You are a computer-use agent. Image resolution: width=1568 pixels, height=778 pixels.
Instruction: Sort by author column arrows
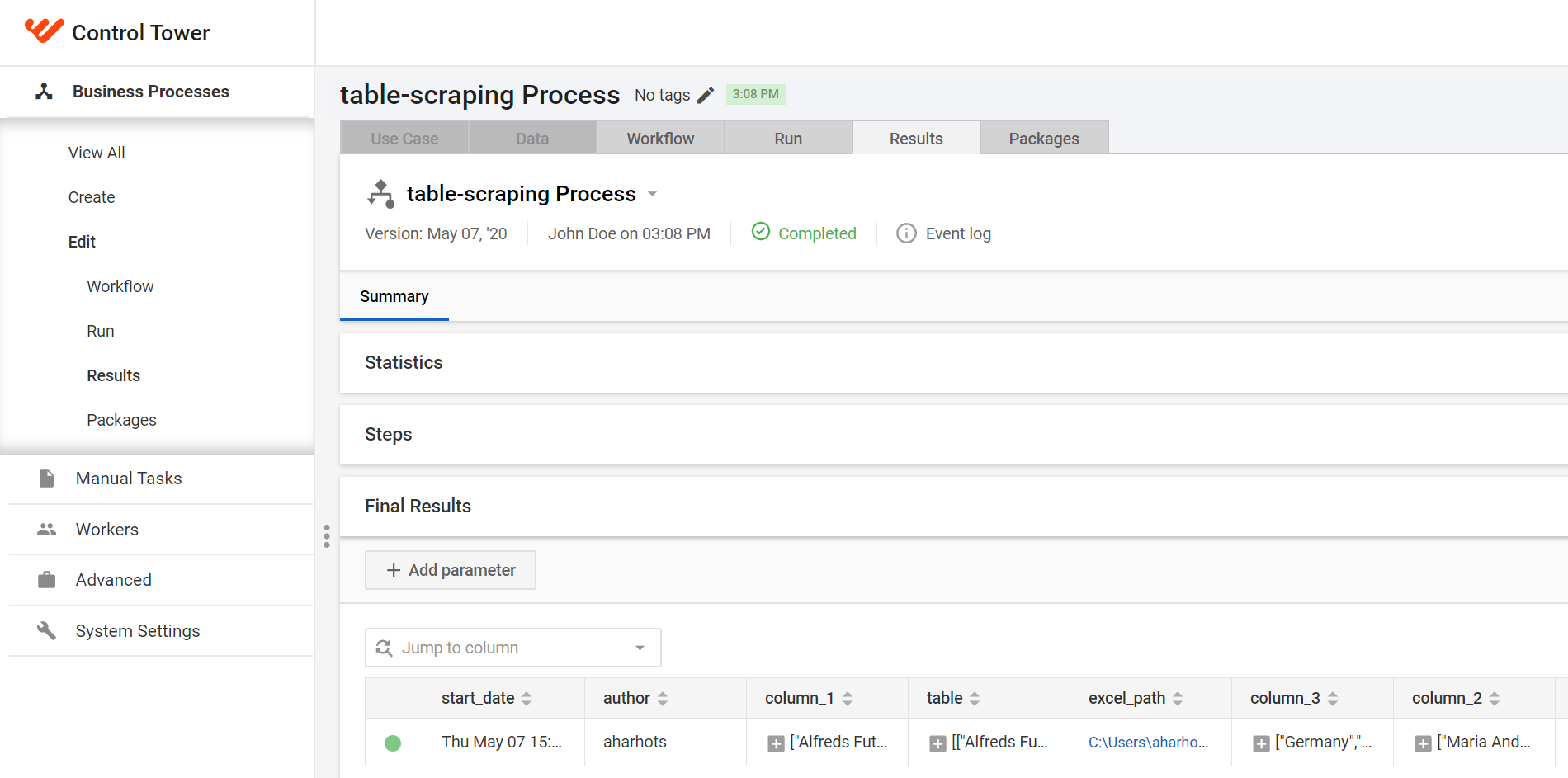tap(662, 699)
